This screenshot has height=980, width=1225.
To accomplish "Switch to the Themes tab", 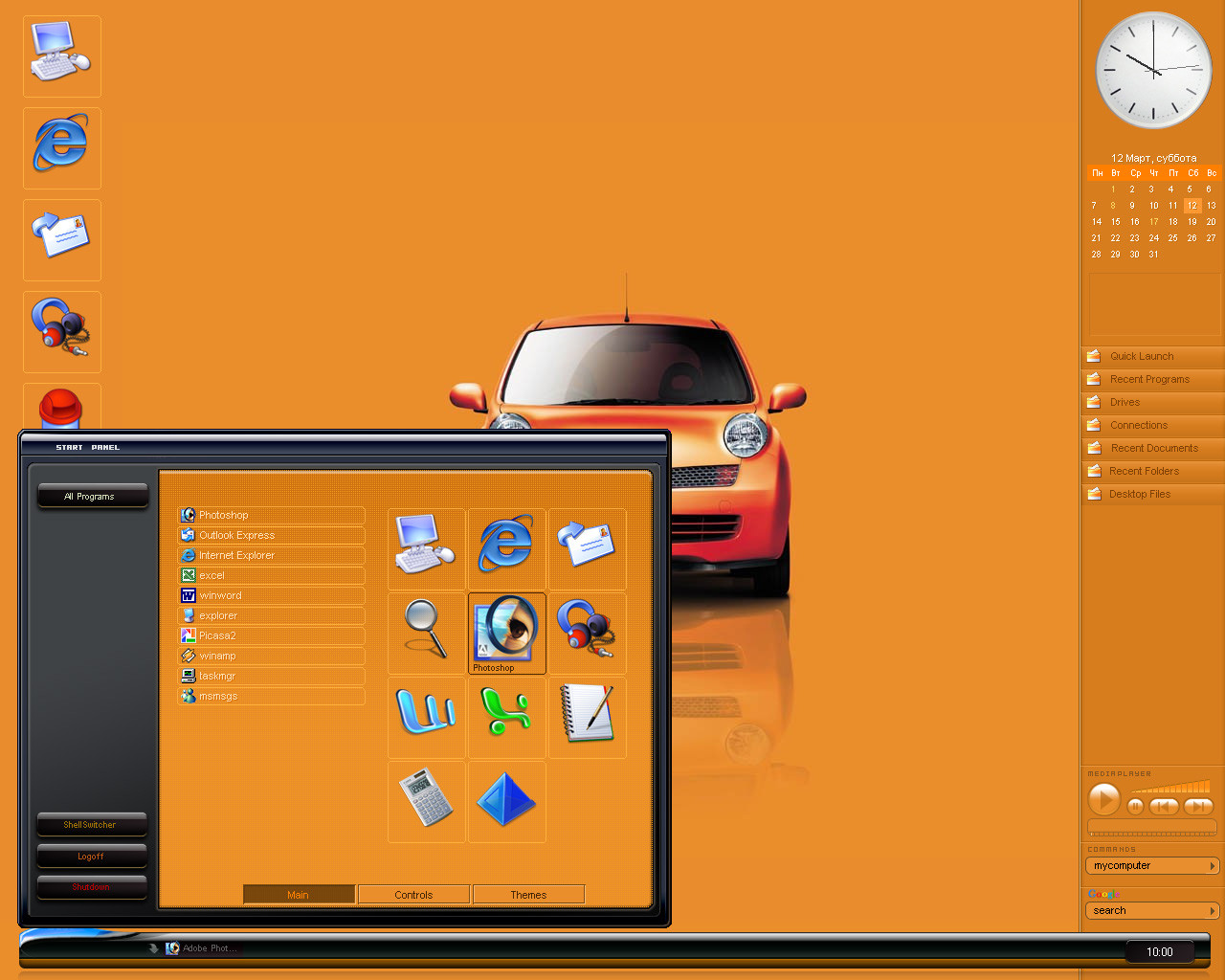I will click(528, 895).
